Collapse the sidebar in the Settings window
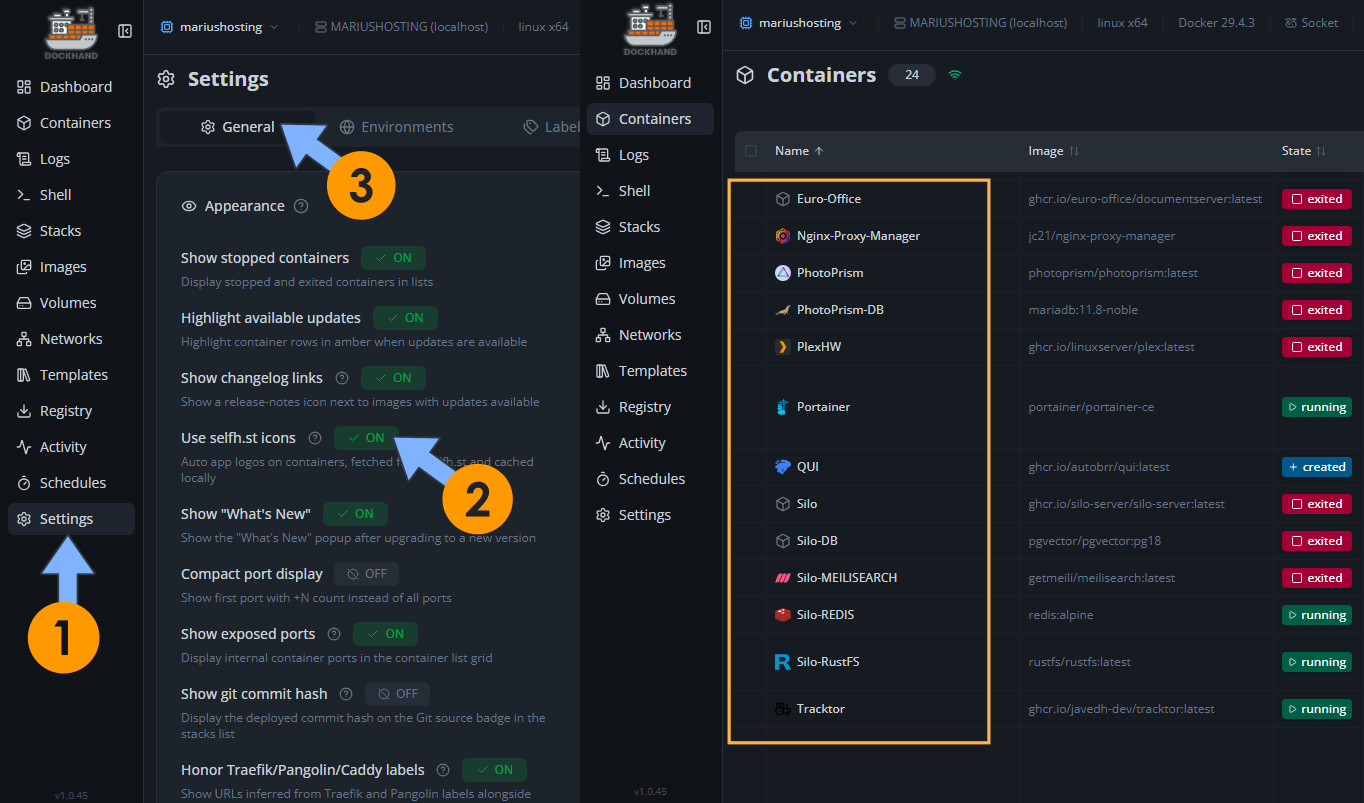1364x803 pixels. point(125,31)
